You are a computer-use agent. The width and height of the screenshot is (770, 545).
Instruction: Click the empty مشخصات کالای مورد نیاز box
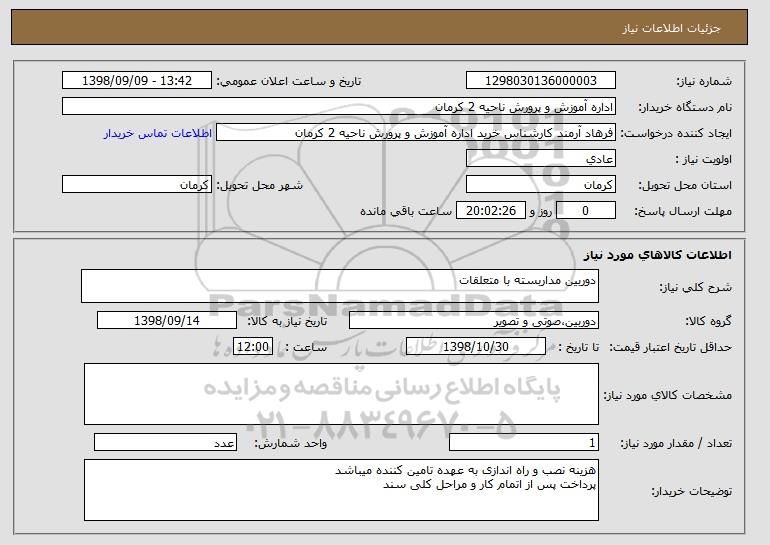pos(341,394)
